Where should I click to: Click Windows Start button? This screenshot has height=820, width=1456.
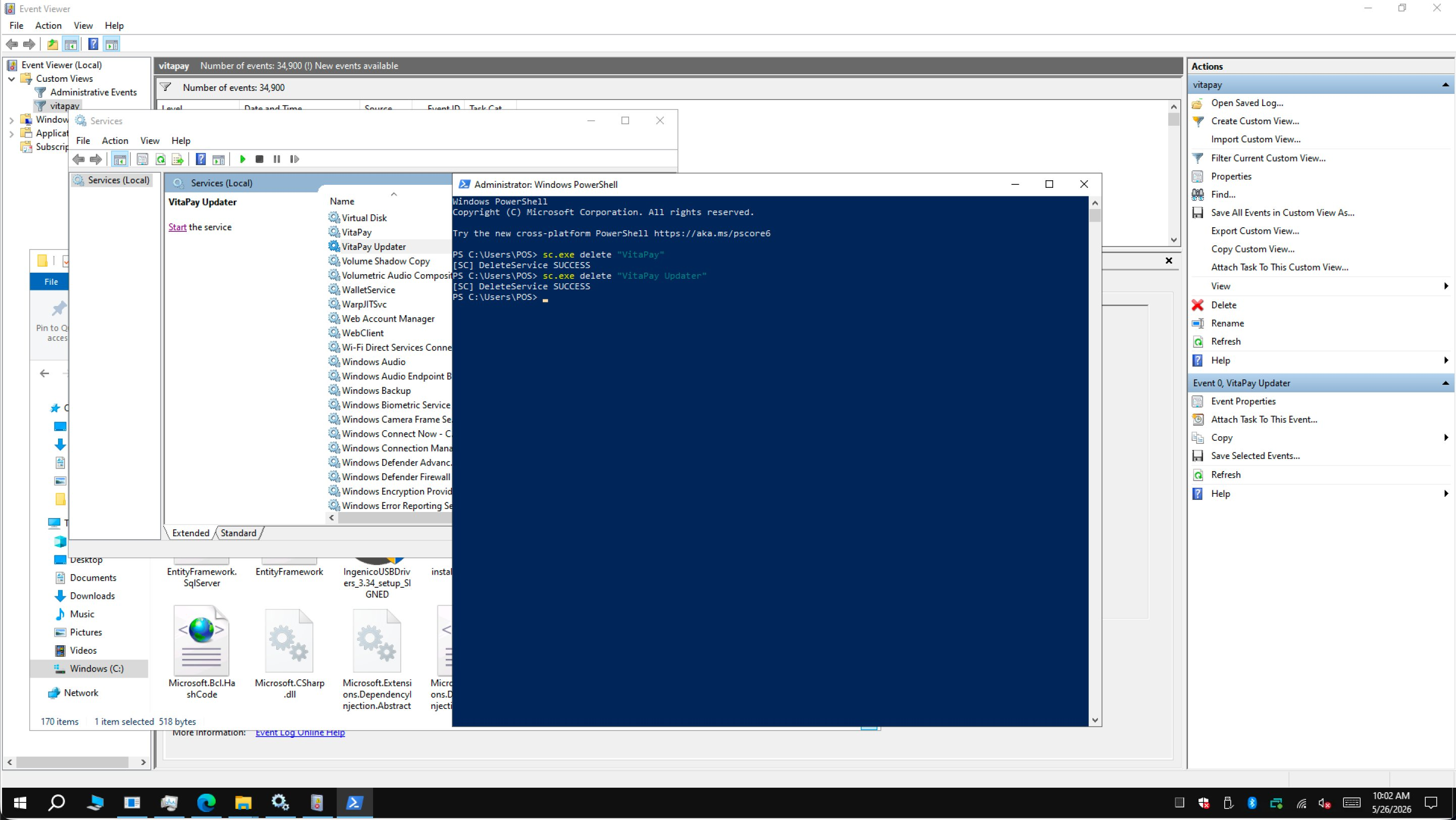(20, 802)
